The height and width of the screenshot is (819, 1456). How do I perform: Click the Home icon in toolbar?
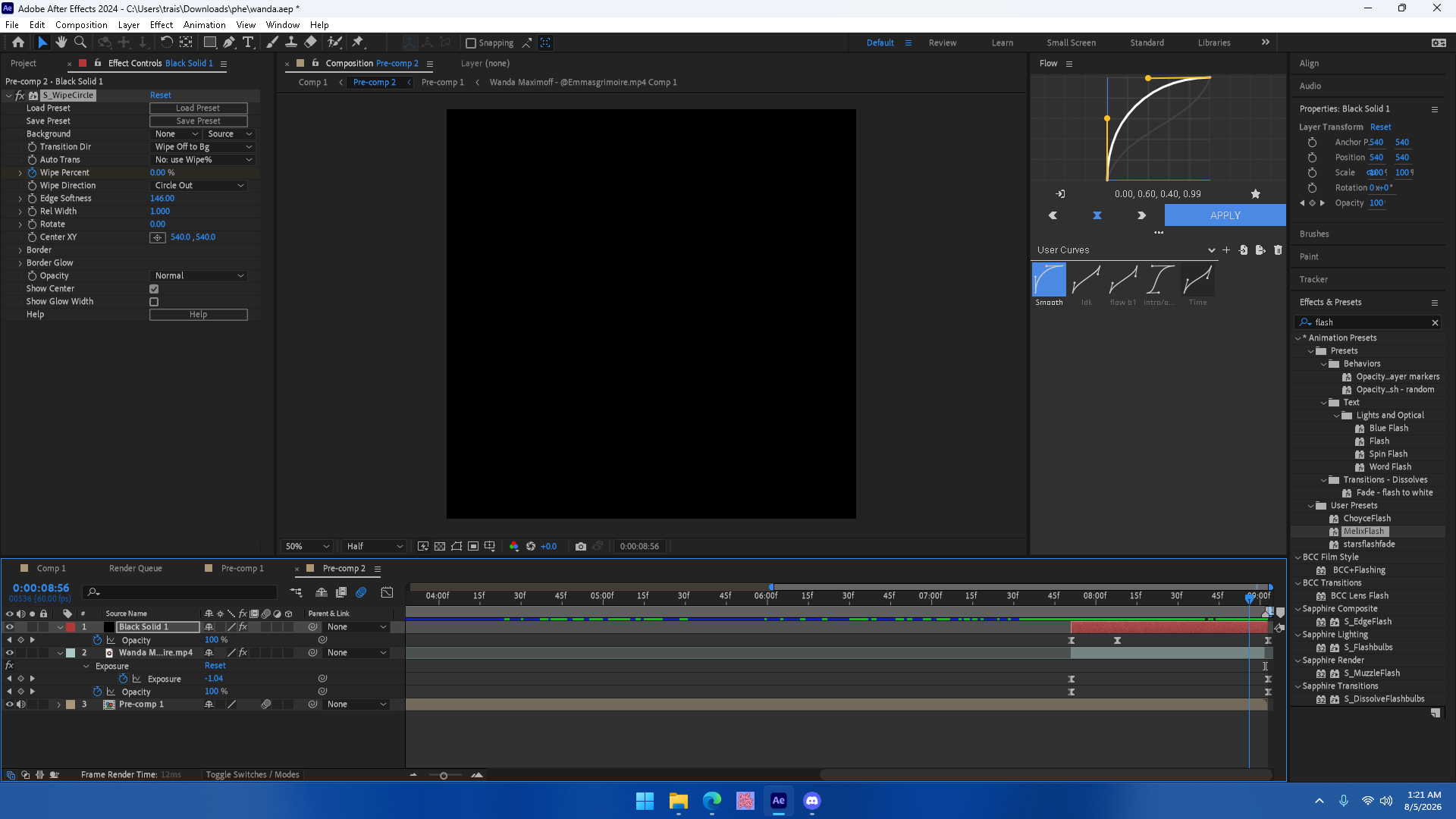coord(18,42)
